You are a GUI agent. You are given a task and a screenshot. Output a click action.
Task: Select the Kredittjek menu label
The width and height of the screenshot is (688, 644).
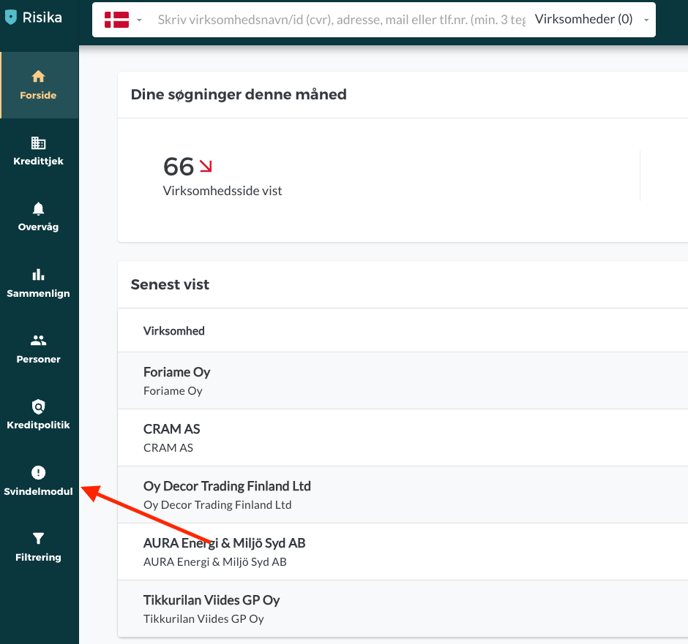(38, 161)
